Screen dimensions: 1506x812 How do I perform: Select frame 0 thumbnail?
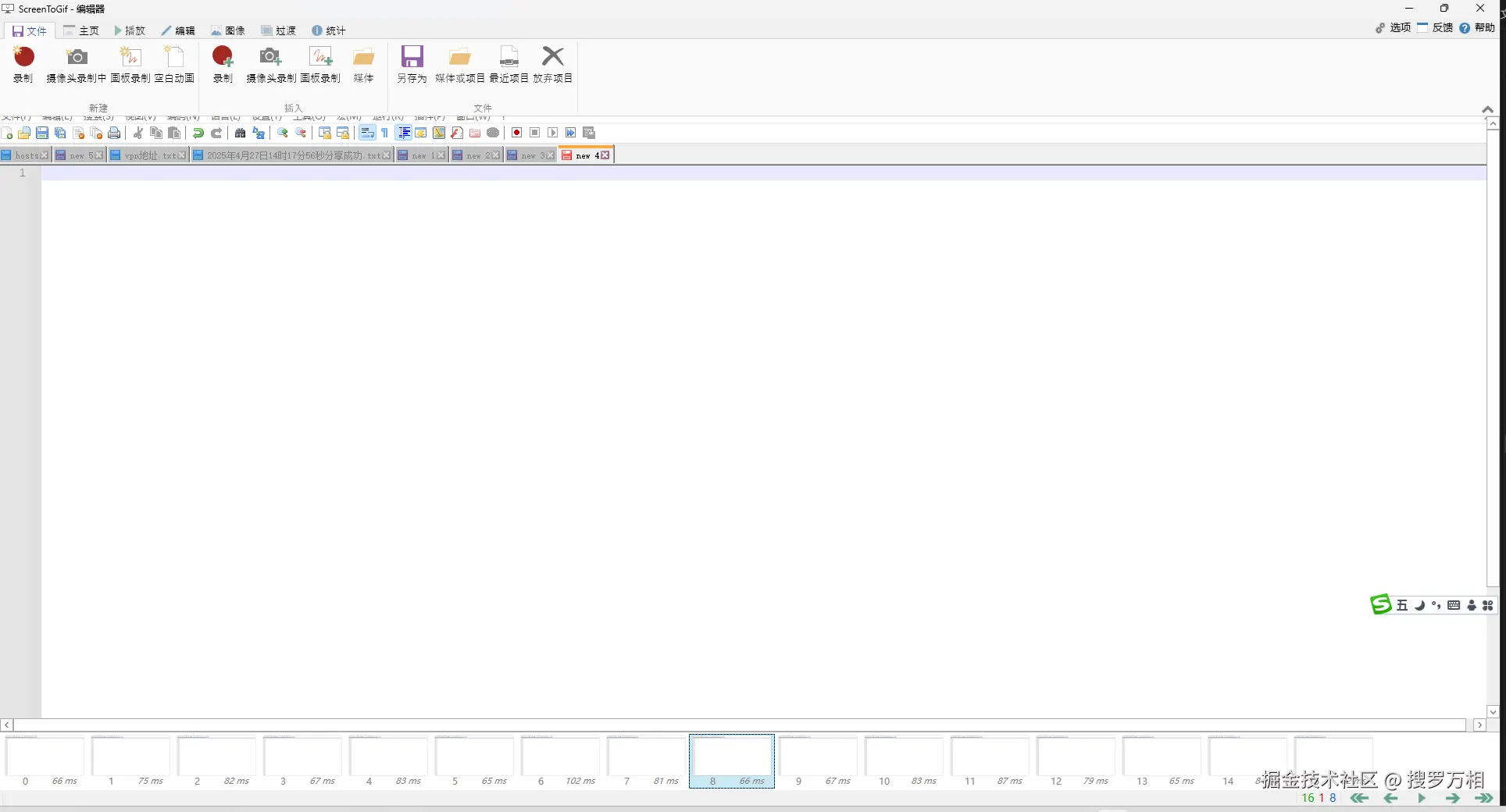pos(45,760)
